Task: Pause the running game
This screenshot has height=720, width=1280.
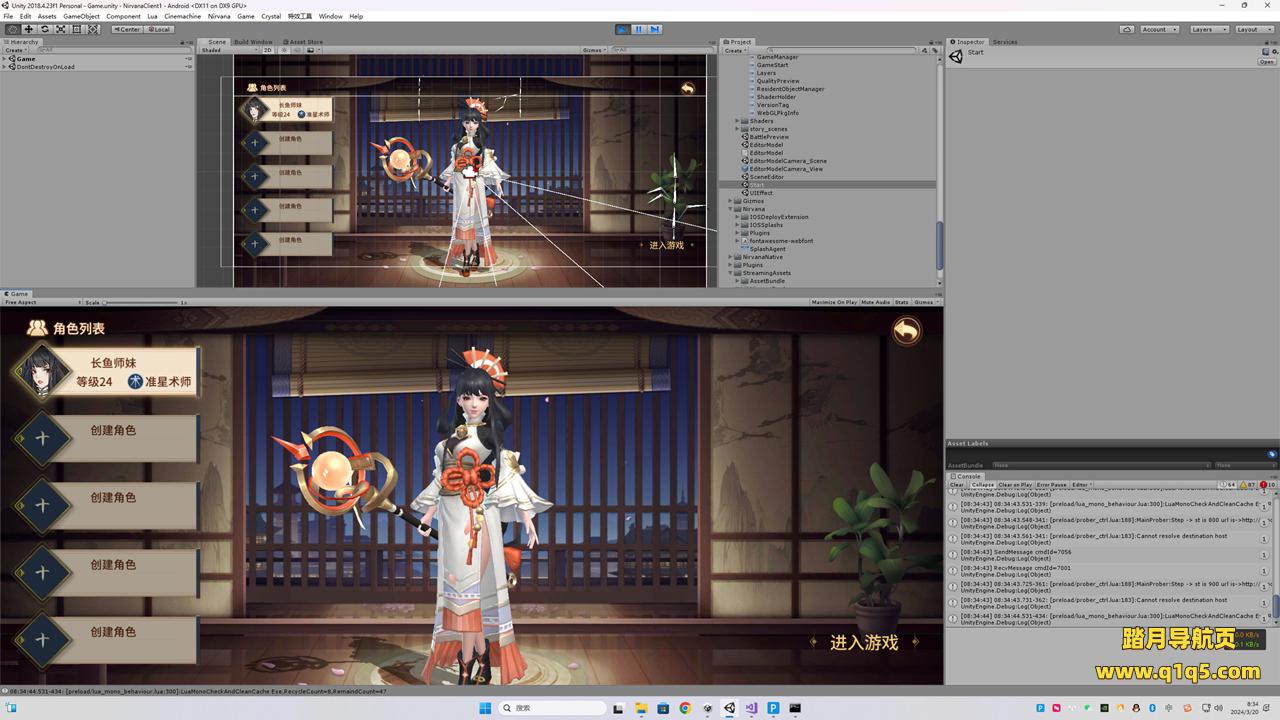Action: coord(638,29)
